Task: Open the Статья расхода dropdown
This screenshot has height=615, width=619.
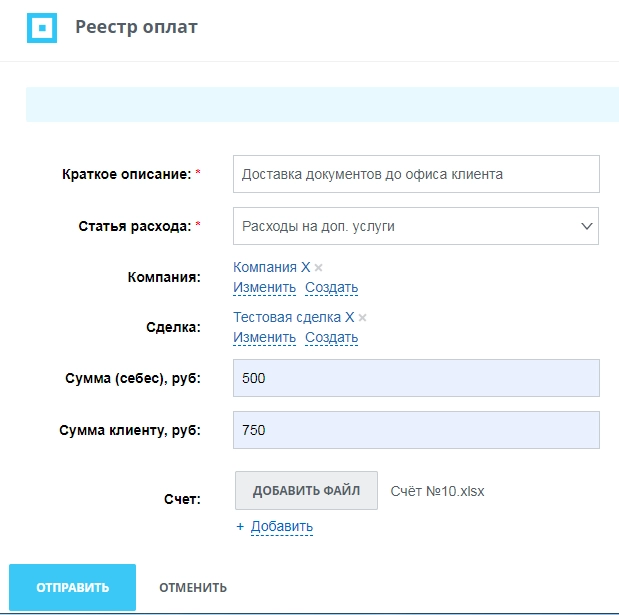Action: tap(415, 226)
